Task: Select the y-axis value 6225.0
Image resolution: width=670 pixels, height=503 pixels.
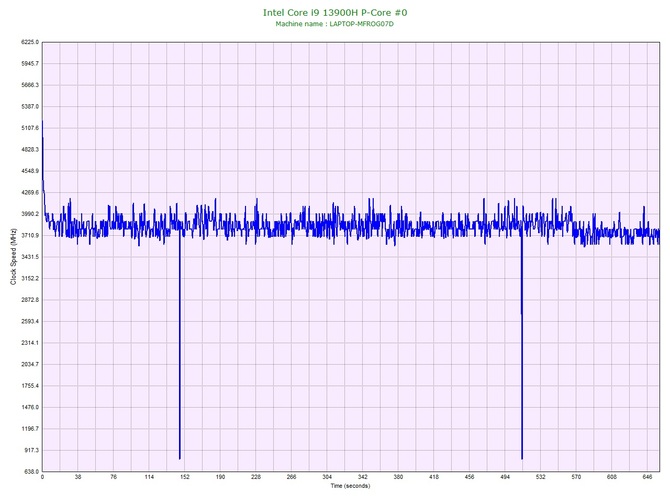Action: (30, 42)
